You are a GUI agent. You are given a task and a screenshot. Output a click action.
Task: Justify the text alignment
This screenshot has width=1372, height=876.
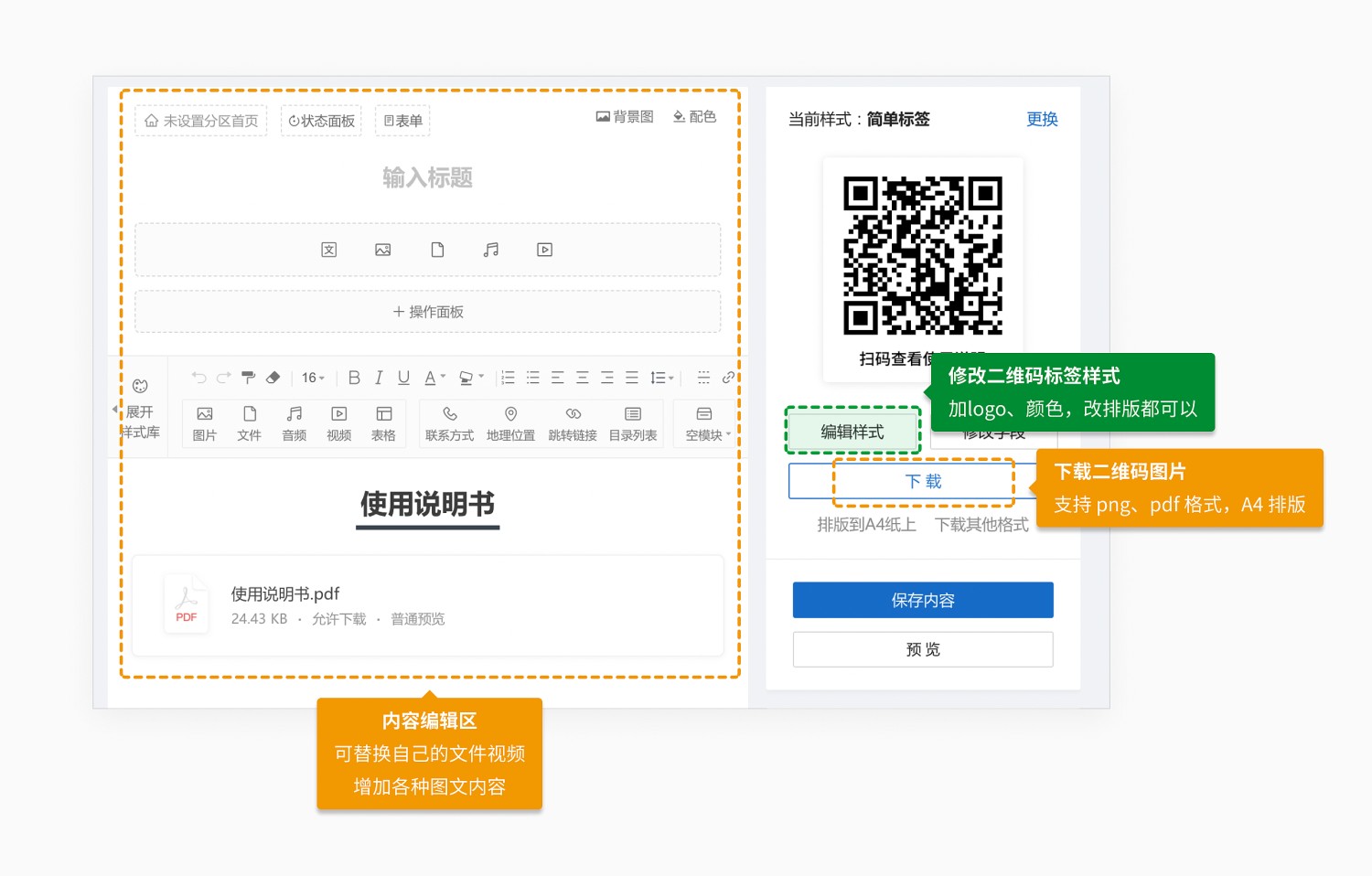point(631,378)
